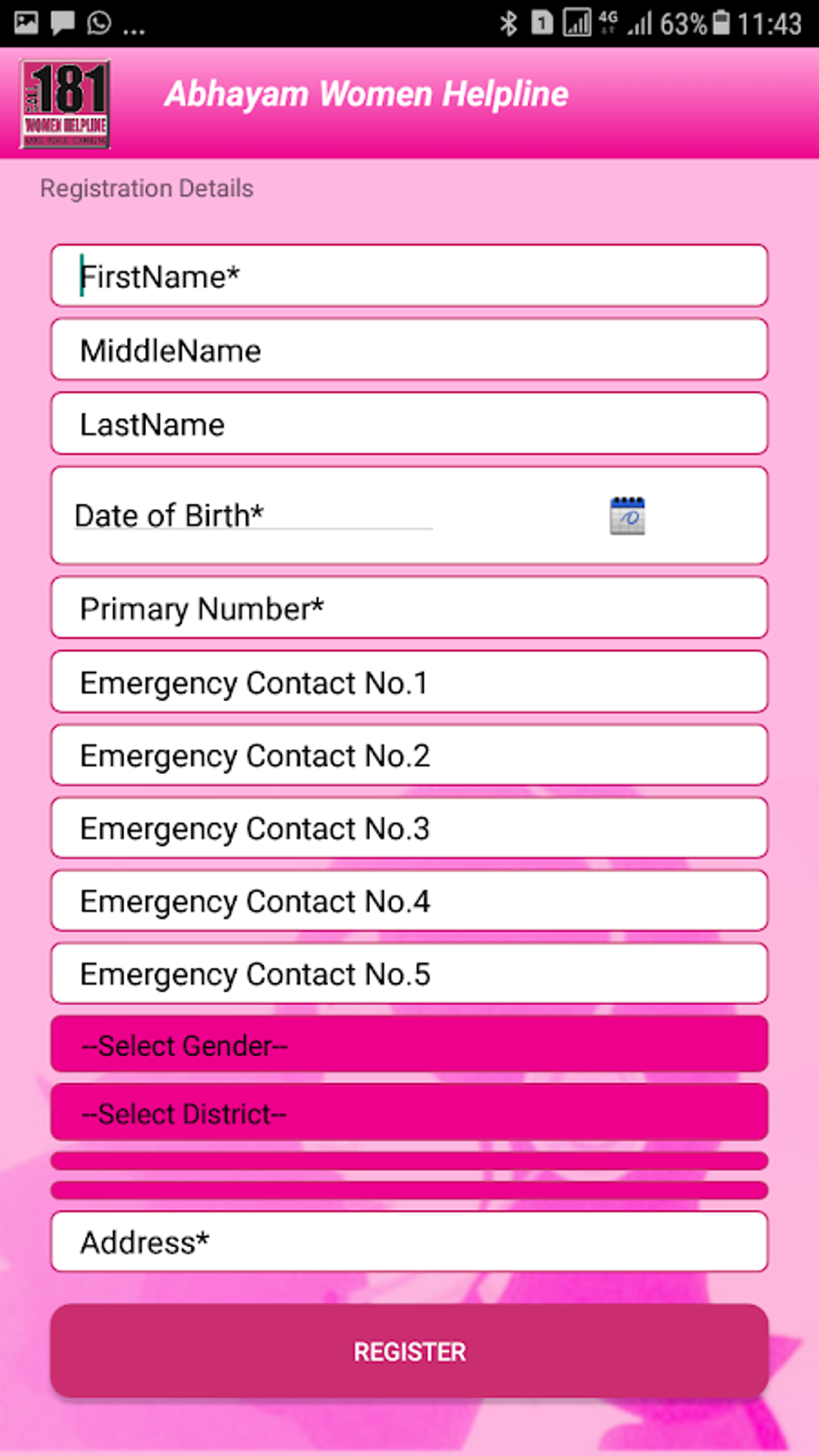Image resolution: width=819 pixels, height=1456 pixels.
Task: Click the Address text field
Action: [x=409, y=1242]
